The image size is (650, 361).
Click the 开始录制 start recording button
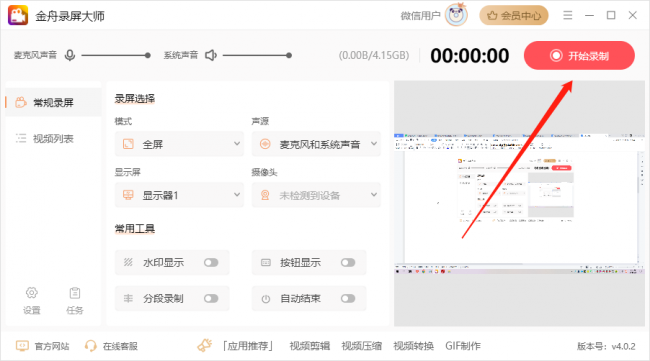coord(579,56)
